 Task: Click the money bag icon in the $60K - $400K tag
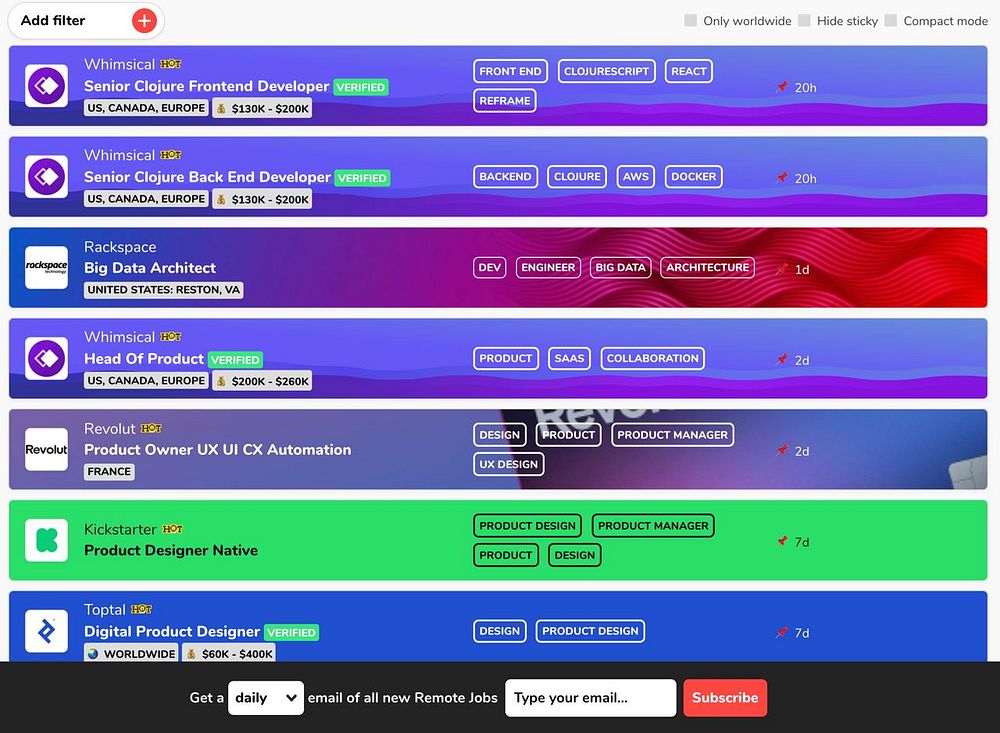point(191,653)
